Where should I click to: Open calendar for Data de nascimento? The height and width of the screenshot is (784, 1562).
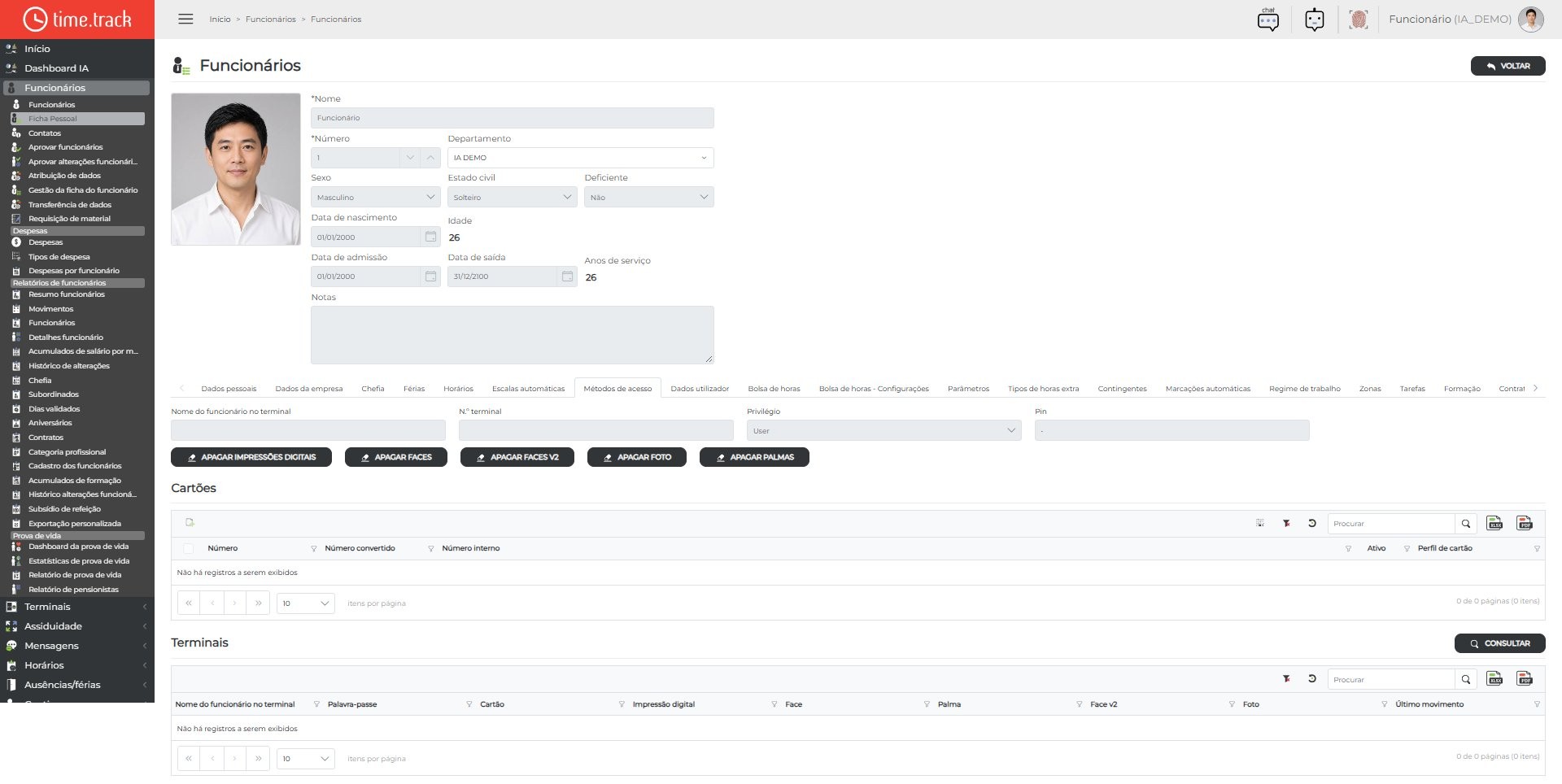430,237
